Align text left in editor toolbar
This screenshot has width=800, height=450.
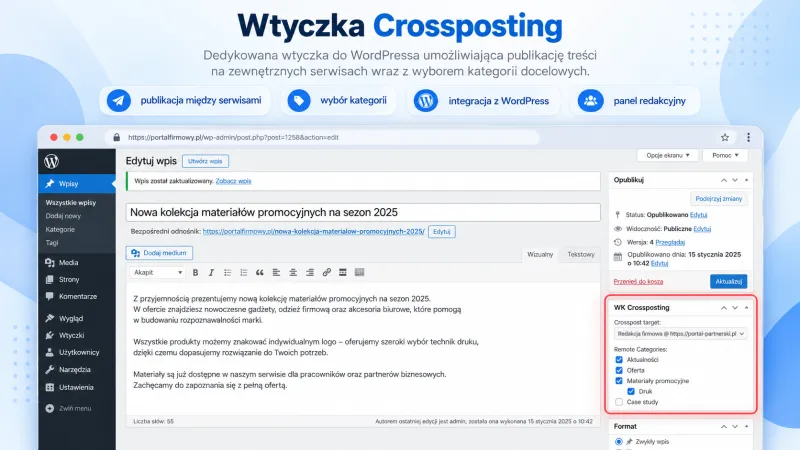[277, 272]
